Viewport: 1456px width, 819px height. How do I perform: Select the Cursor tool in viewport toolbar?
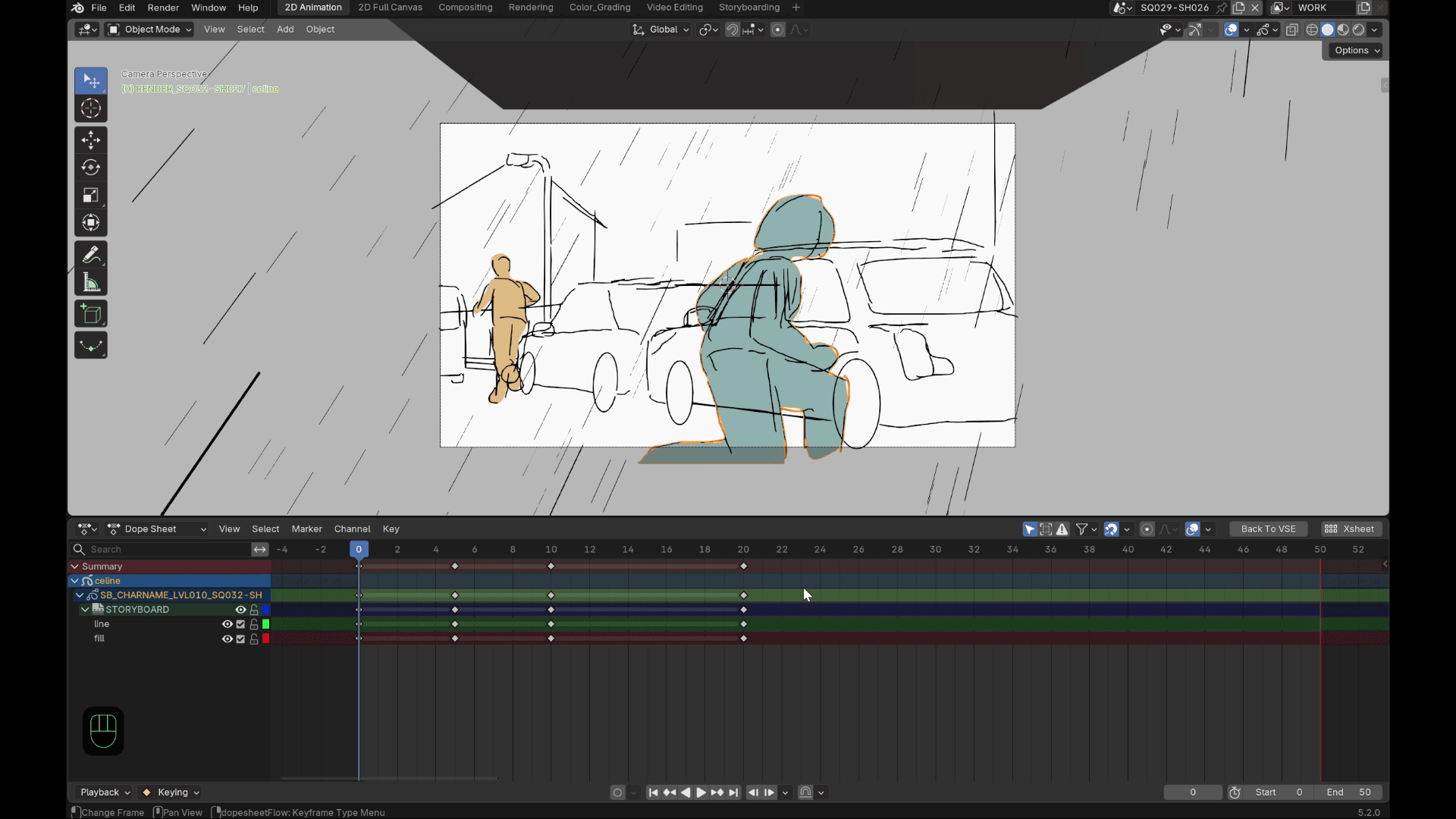[91, 108]
